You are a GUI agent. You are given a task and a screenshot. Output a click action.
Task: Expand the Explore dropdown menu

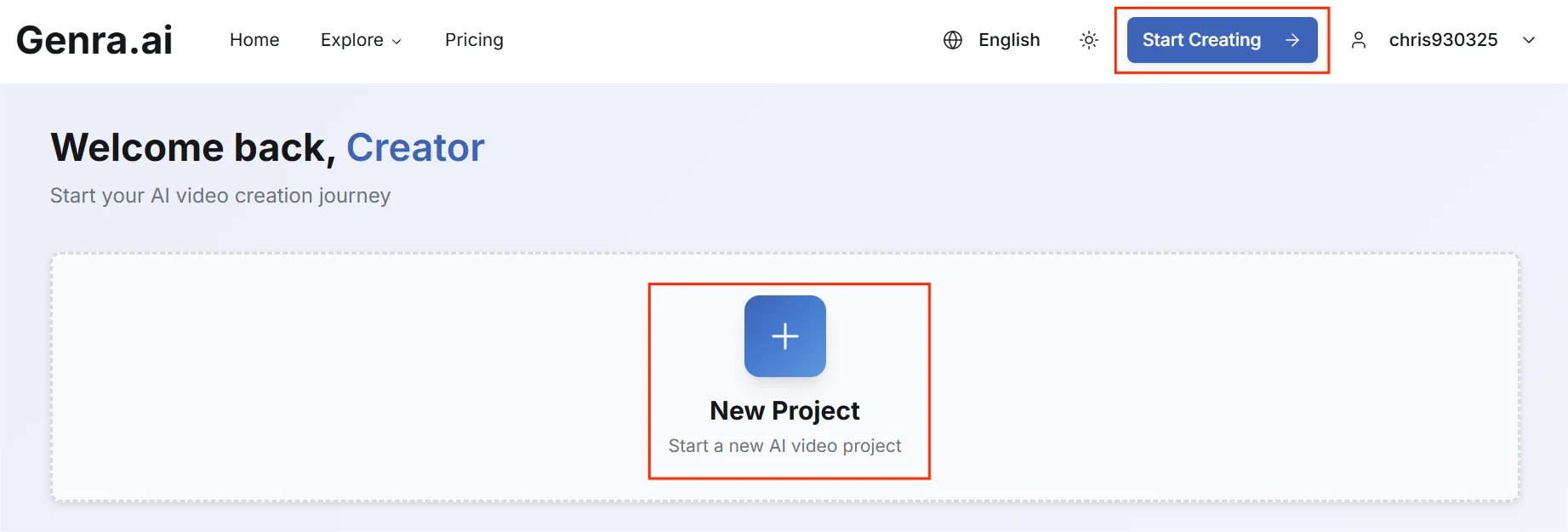click(361, 40)
